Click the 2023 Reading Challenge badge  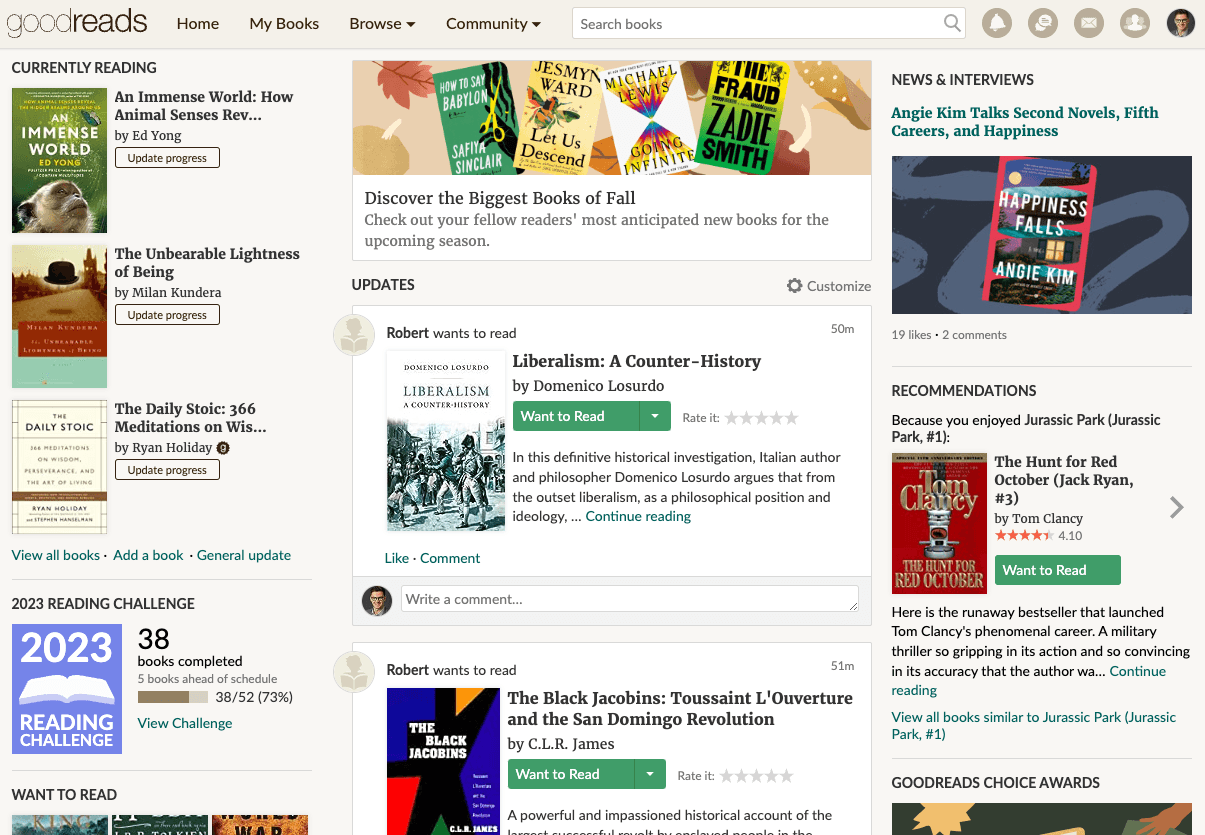(x=67, y=689)
